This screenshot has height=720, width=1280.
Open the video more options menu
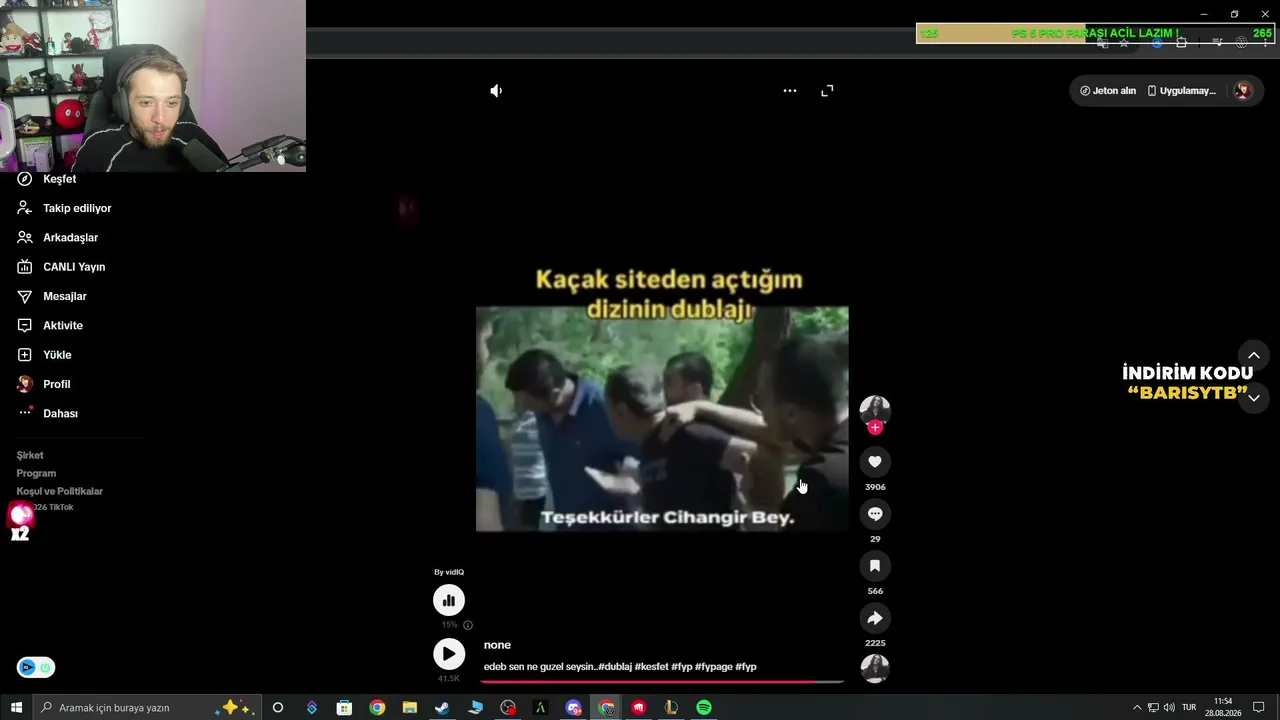(790, 91)
